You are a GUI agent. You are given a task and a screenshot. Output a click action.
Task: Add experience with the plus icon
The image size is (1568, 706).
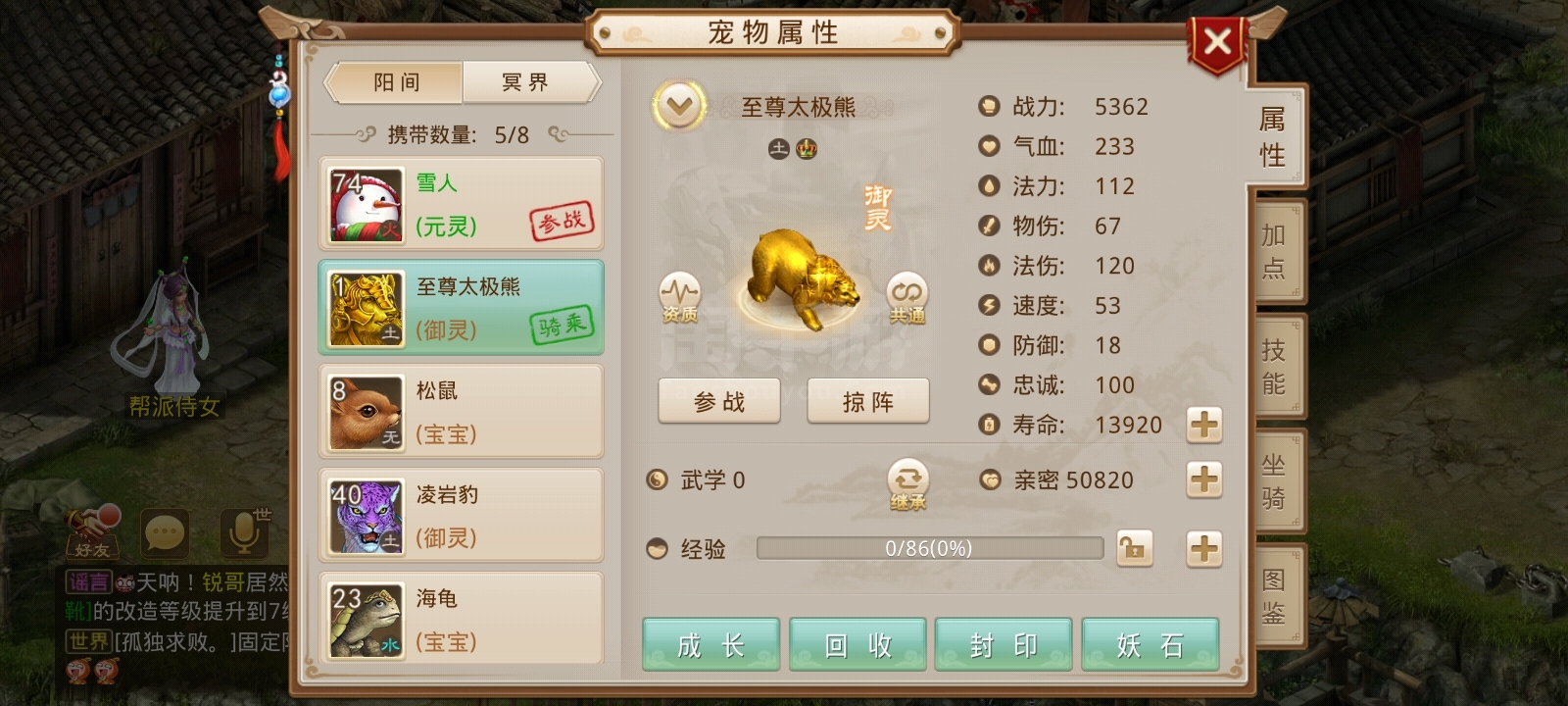(1203, 548)
